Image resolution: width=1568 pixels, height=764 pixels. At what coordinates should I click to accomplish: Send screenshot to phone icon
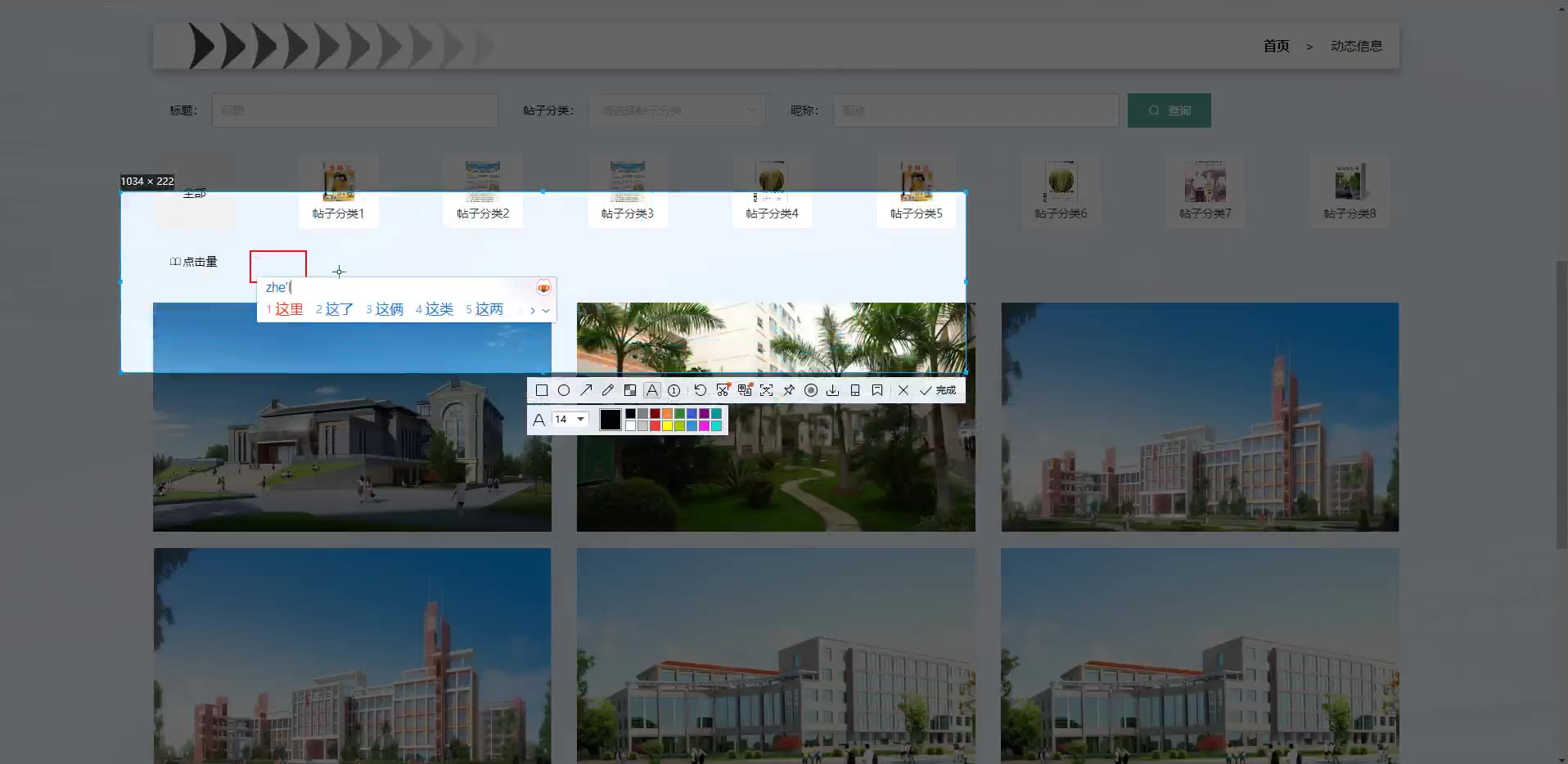click(x=855, y=390)
